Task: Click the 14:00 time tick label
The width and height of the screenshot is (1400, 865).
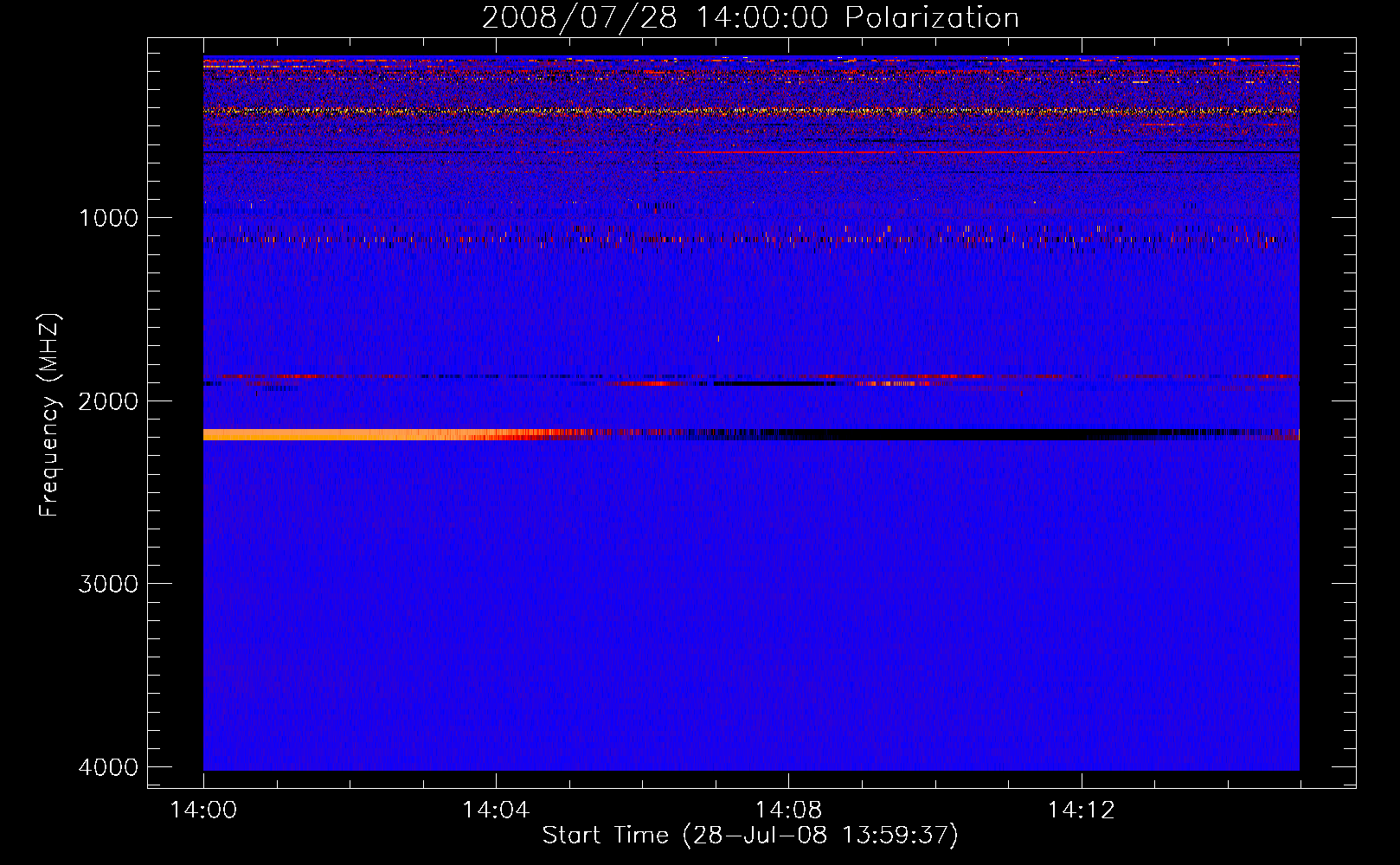Action: pyautogui.click(x=203, y=810)
